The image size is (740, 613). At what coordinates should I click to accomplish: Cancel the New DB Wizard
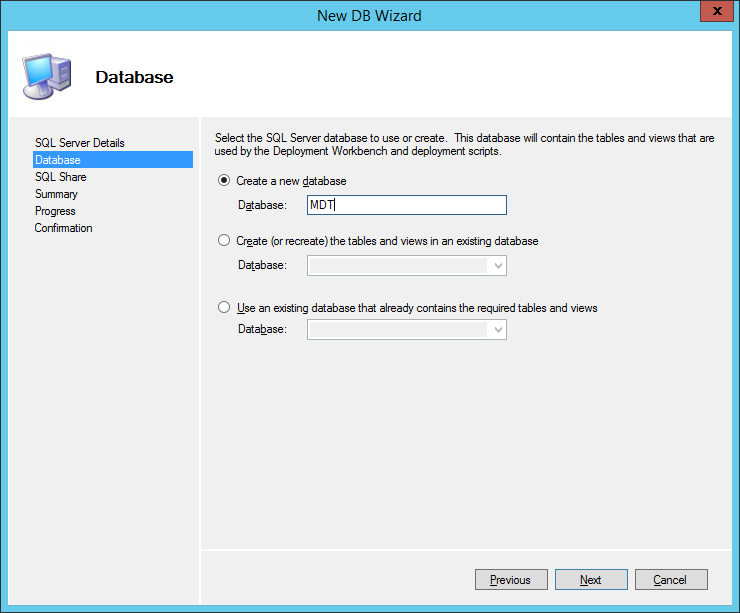[670, 580]
